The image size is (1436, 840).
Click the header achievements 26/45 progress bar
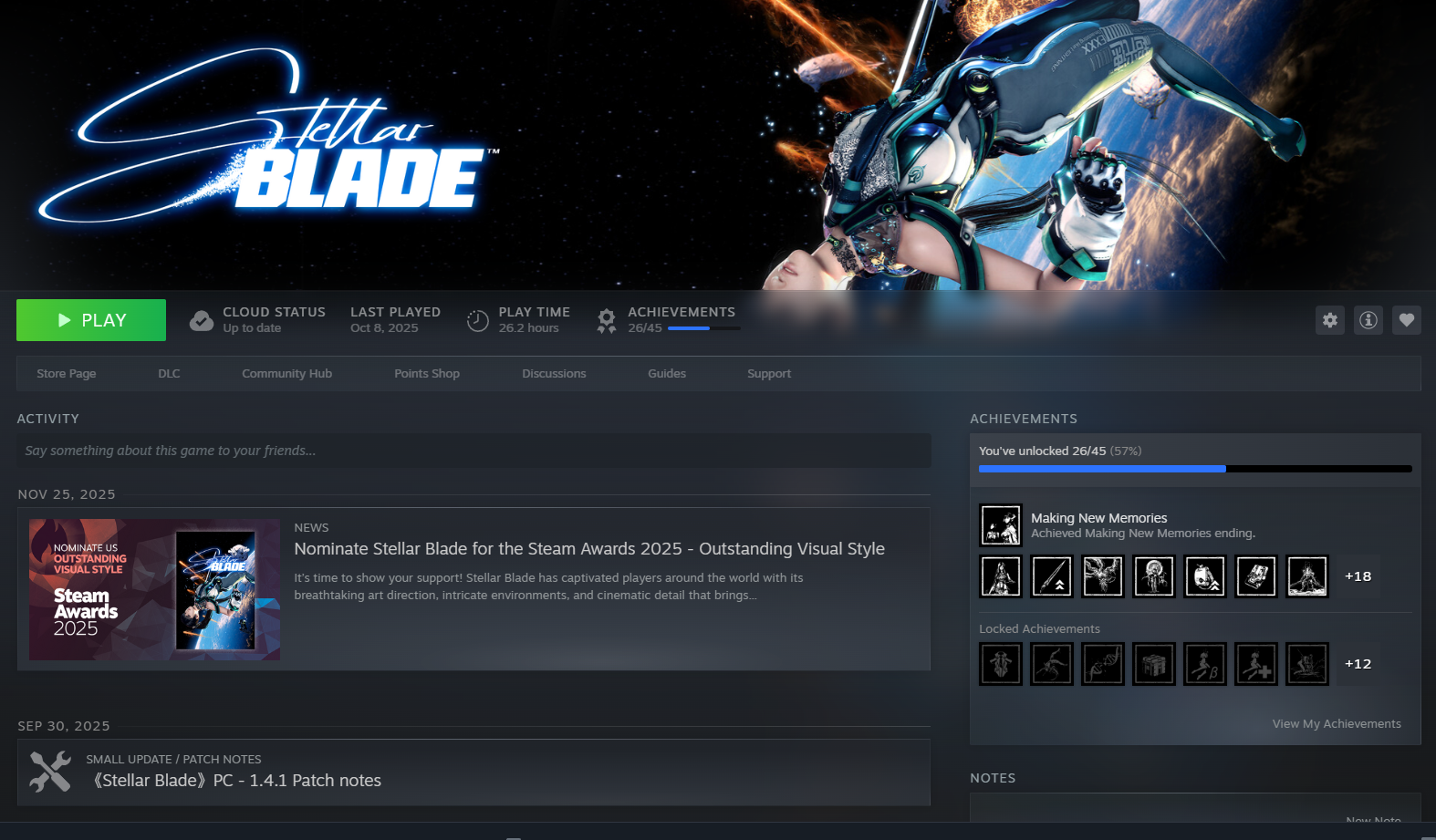click(x=704, y=328)
